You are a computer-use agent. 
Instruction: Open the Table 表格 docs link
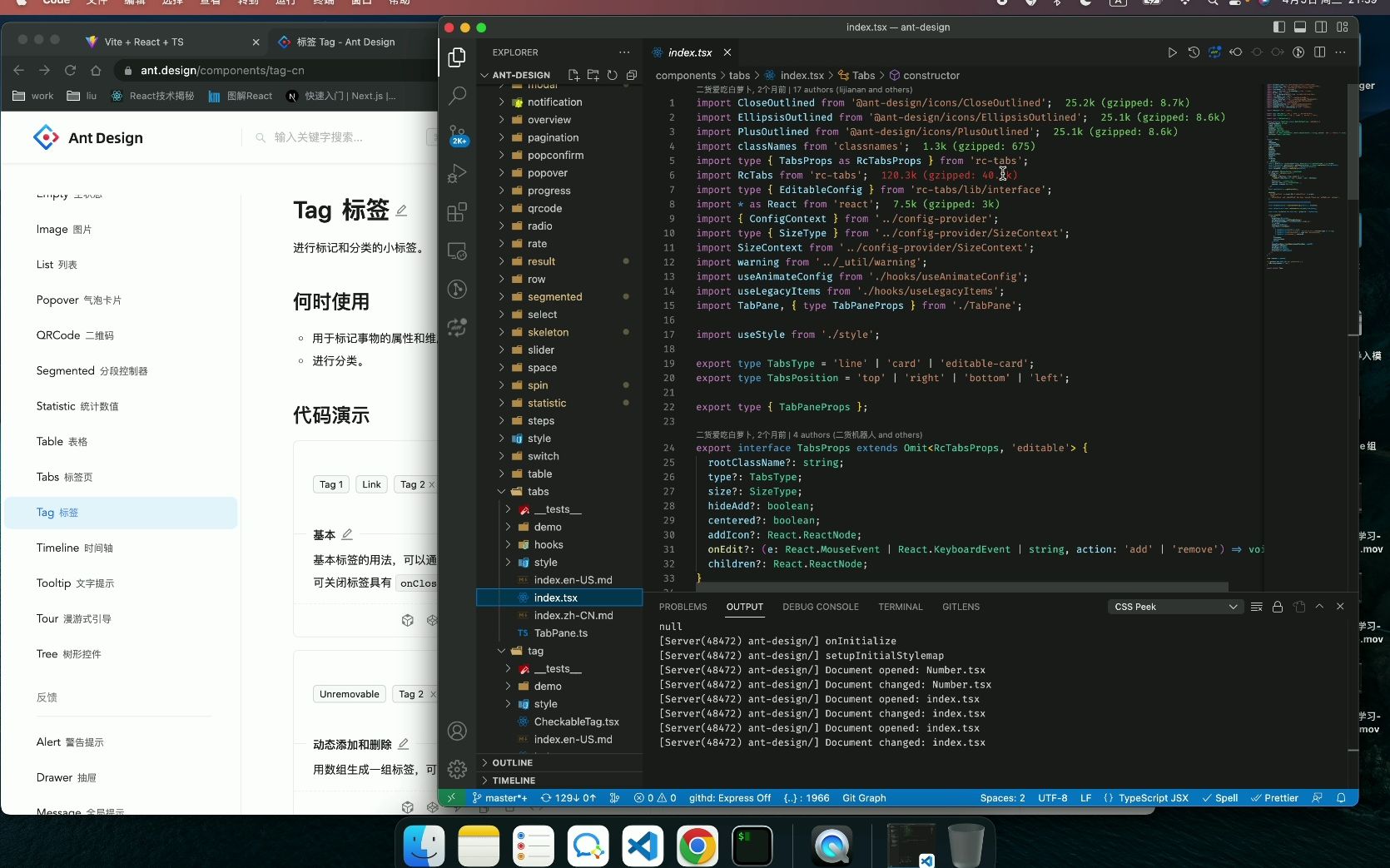point(62,441)
